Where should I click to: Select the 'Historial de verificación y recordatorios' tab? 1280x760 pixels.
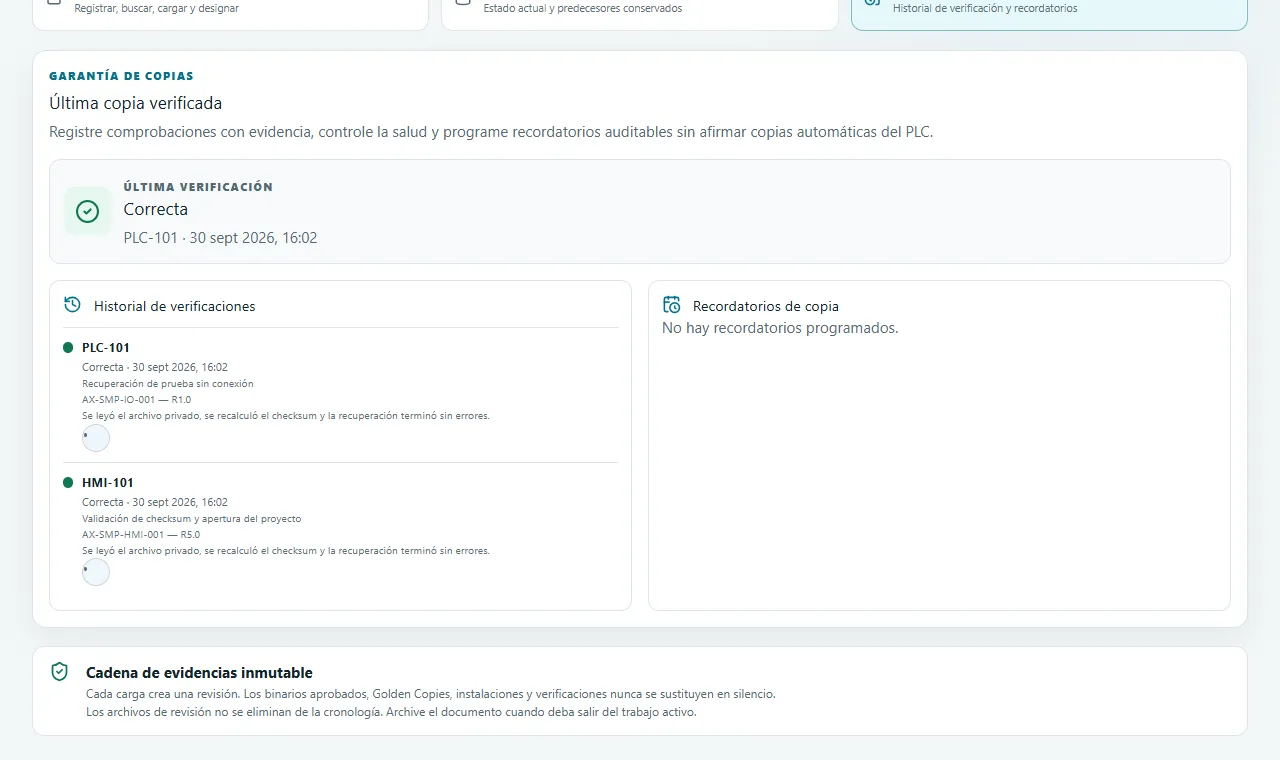[x=1049, y=8]
